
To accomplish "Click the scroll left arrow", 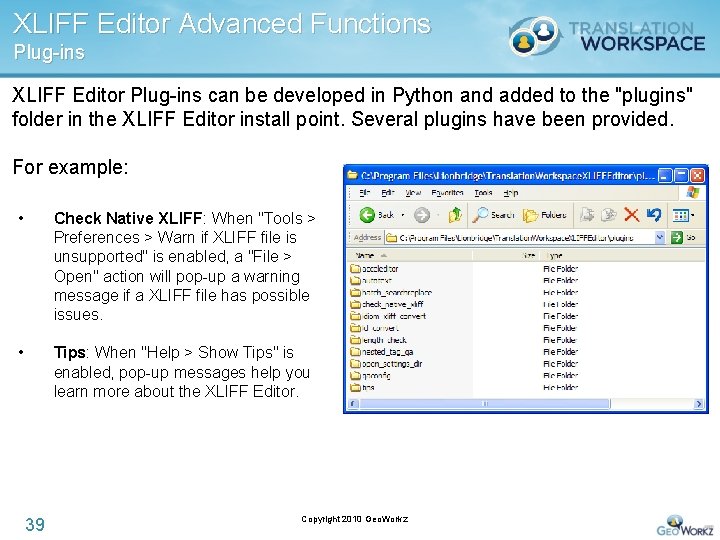I will (354, 404).
